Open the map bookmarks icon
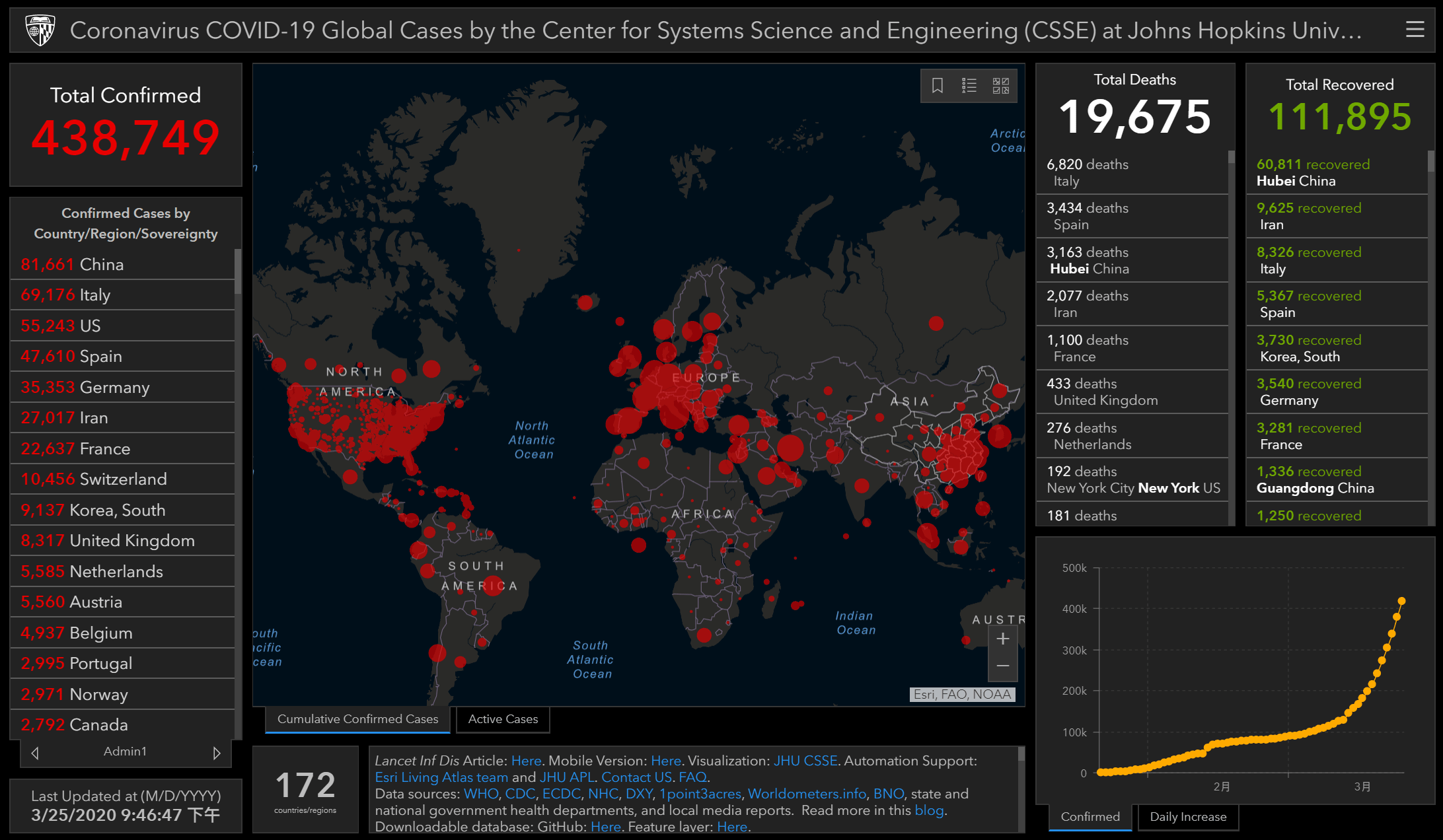 pyautogui.click(x=937, y=86)
